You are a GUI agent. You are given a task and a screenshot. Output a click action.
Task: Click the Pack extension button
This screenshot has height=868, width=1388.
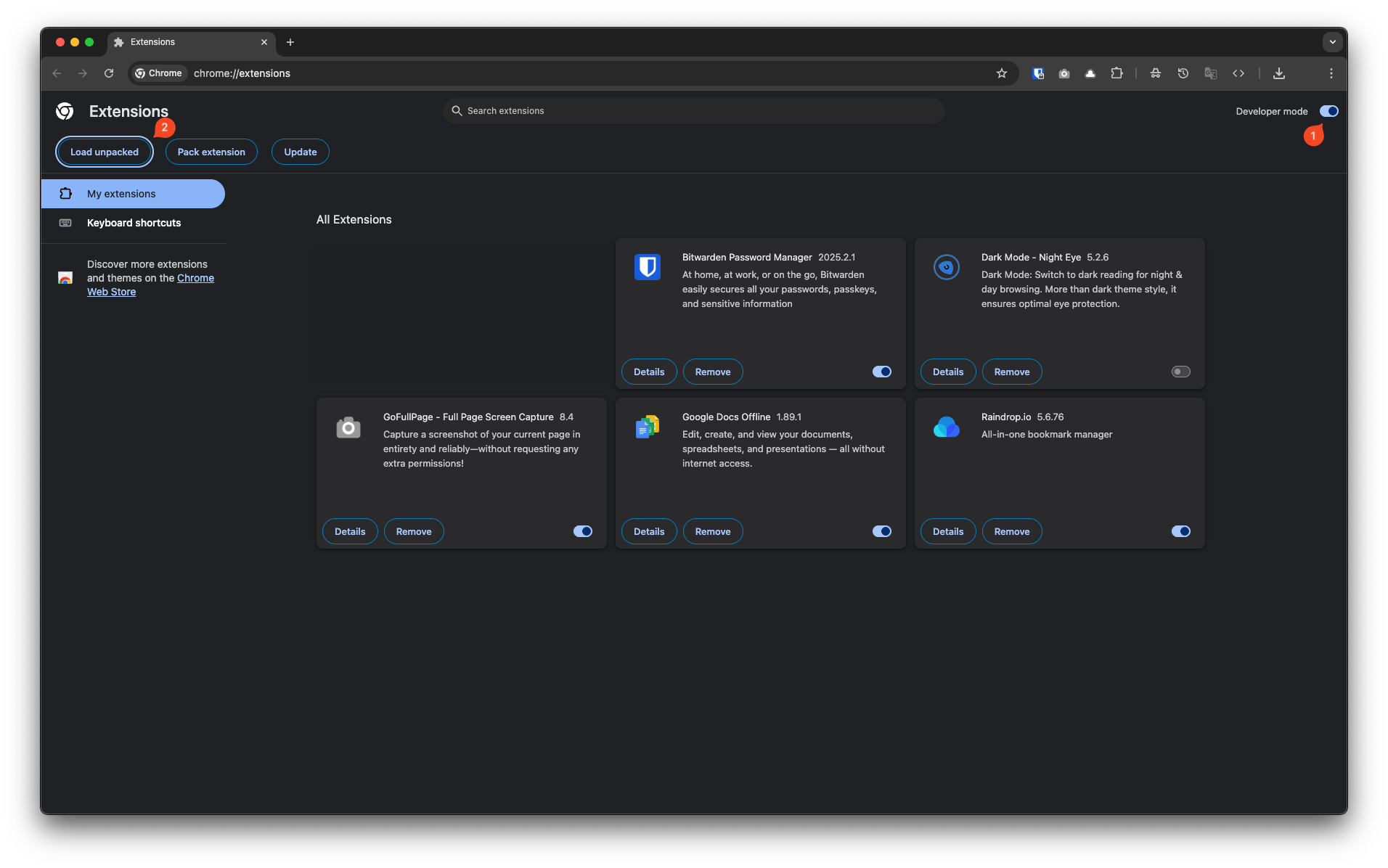click(211, 152)
